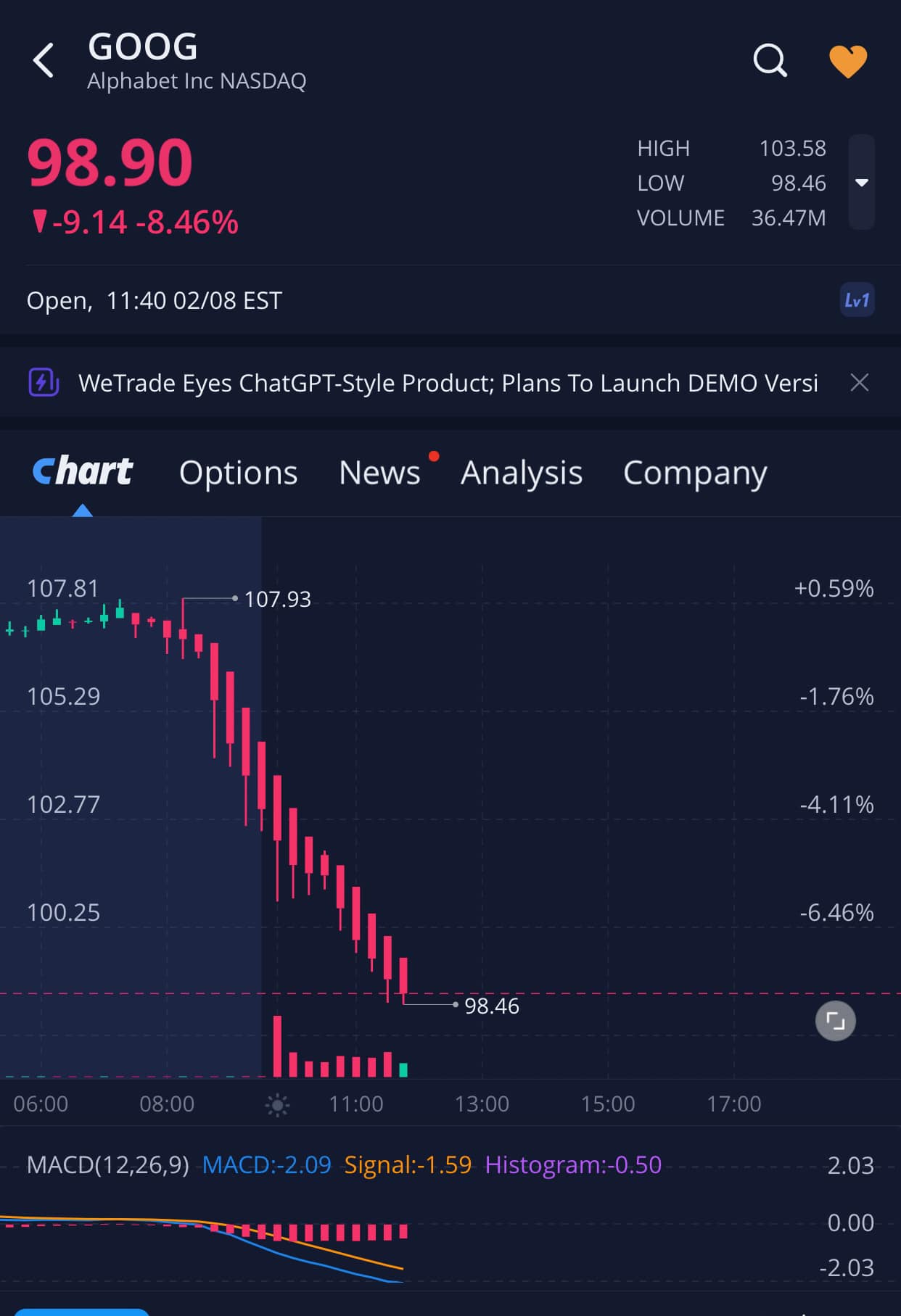Tap the 107.93 high price marker
This screenshot has height=1316, width=901.
(277, 599)
